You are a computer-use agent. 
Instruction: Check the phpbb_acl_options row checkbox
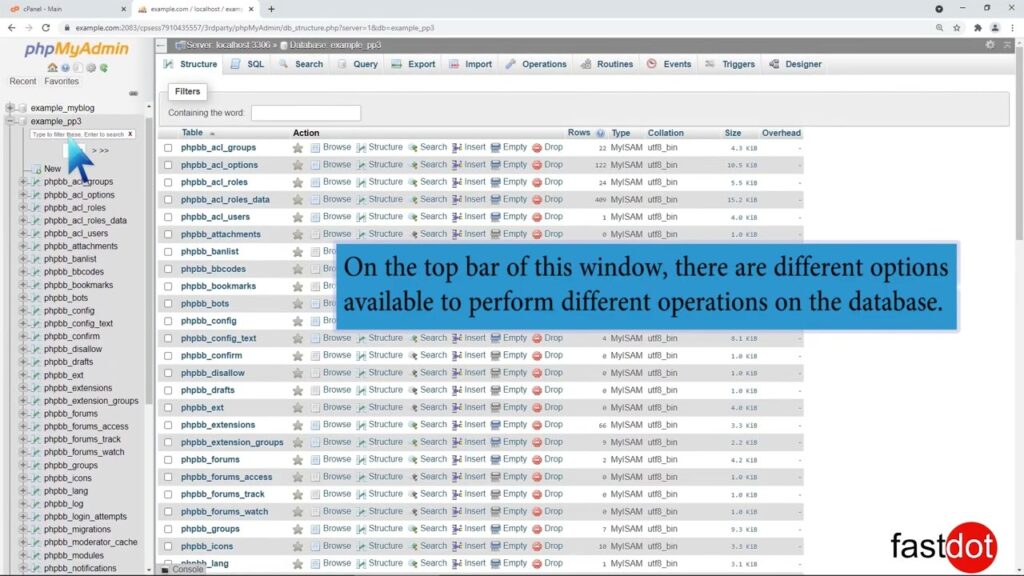168,165
